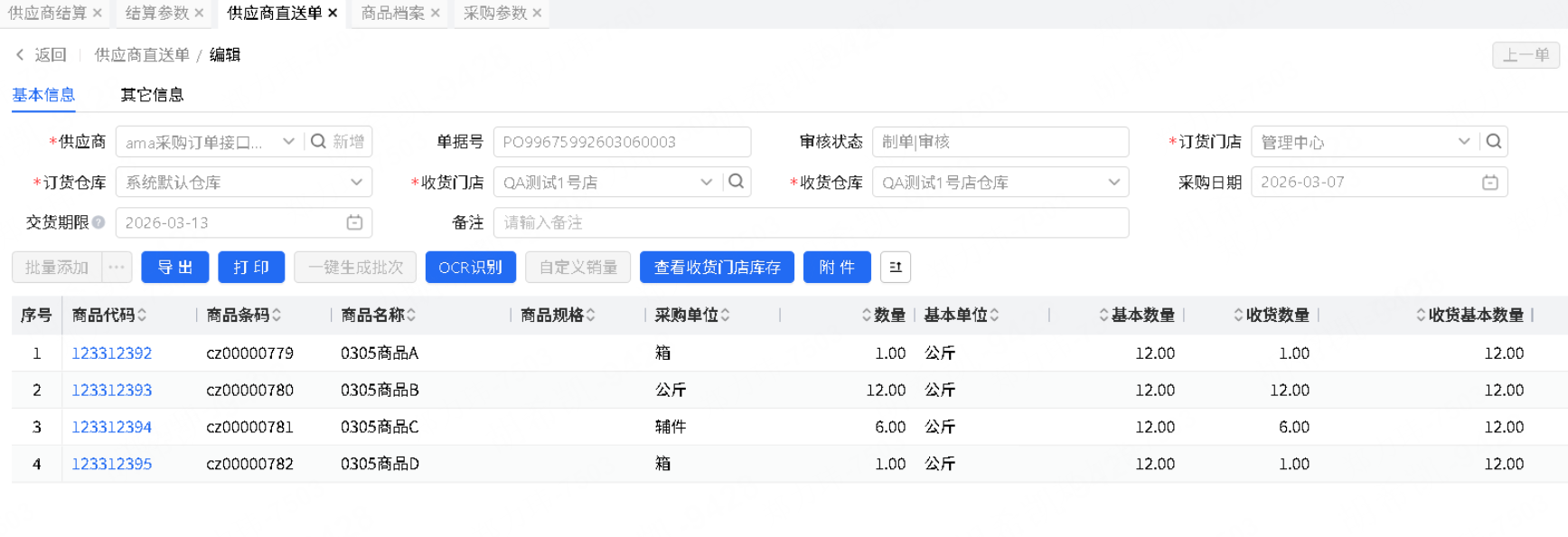Screen dimensions: 1568x537
Task: Switch to the 结算参数 tab
Action: point(157,13)
